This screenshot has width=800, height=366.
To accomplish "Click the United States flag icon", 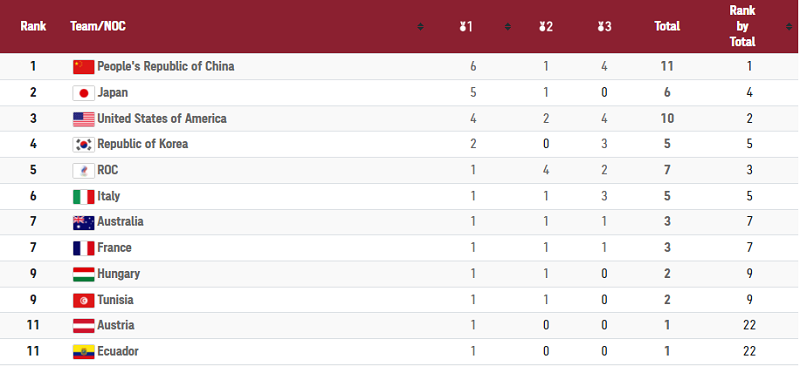I will pyautogui.click(x=84, y=119).
